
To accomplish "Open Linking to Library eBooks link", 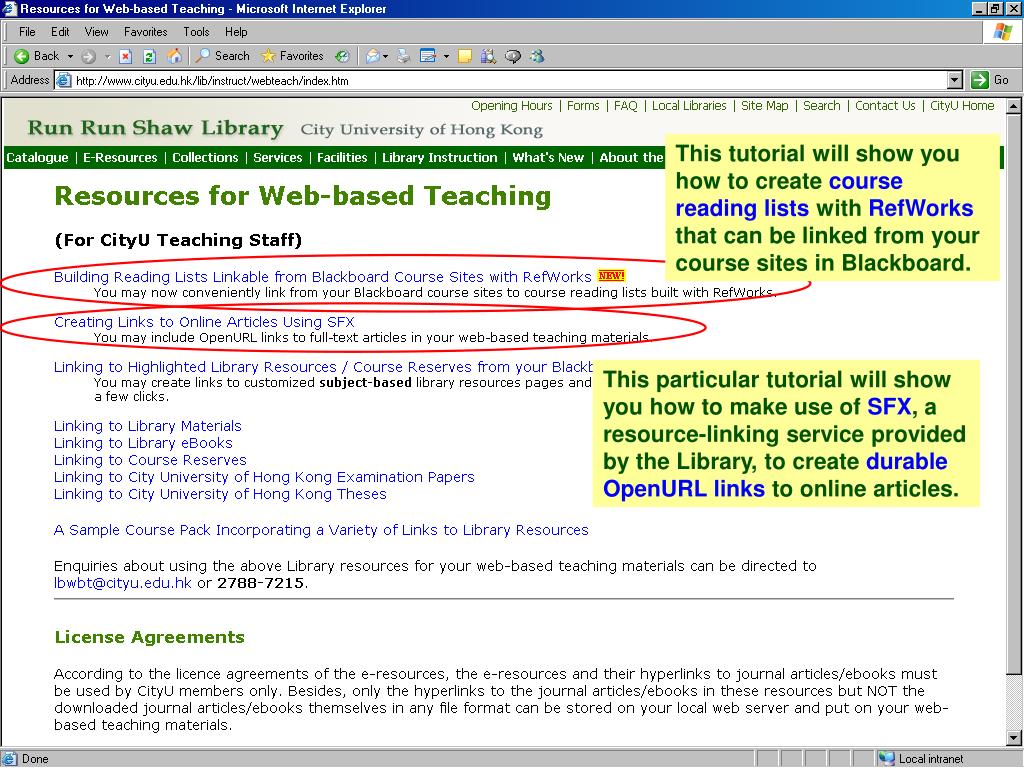I will click(143, 443).
